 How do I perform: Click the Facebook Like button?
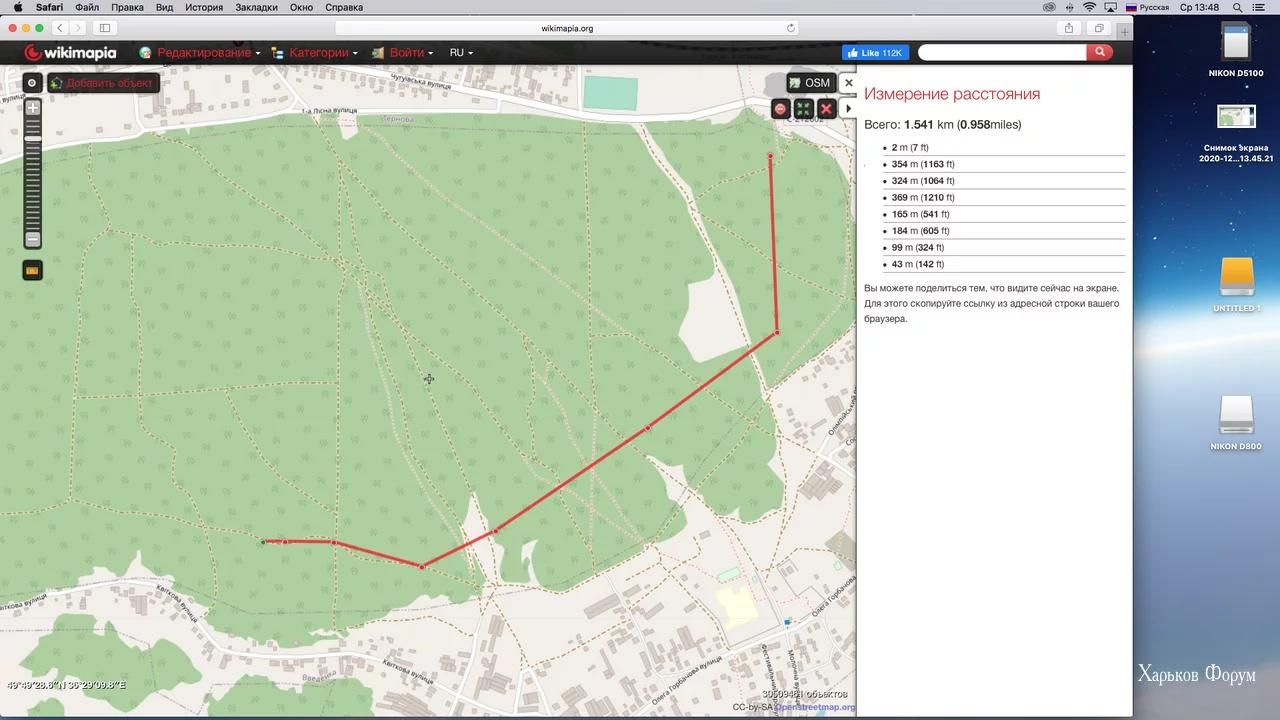click(875, 53)
